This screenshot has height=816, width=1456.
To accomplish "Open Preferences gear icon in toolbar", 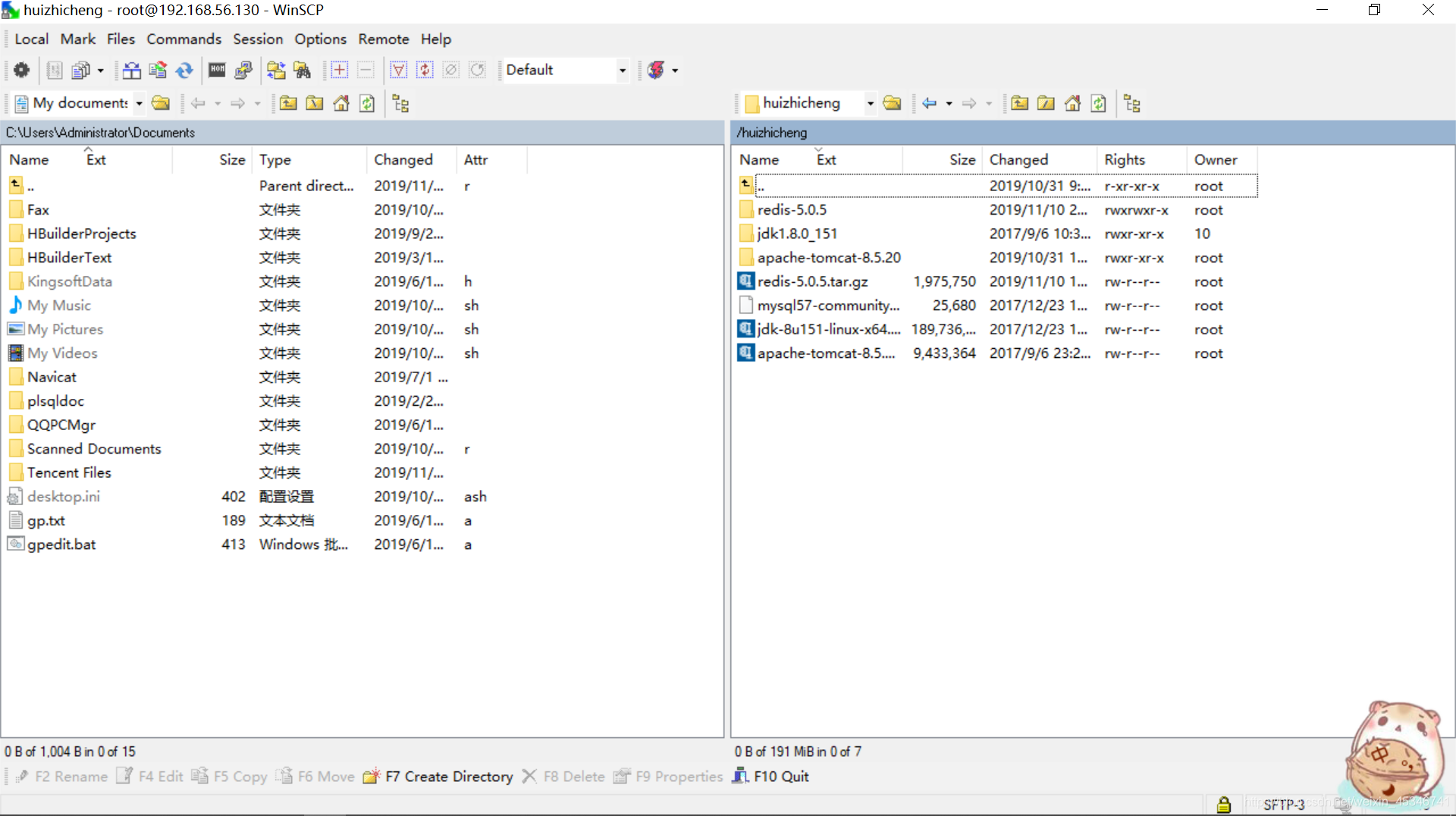I will click(21, 70).
